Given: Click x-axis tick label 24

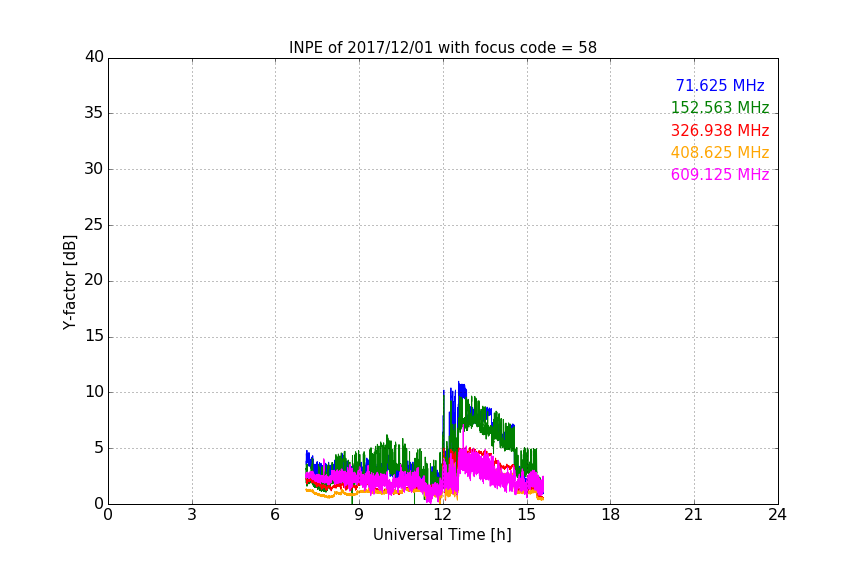Looking at the screenshot, I should pyautogui.click(x=778, y=515).
